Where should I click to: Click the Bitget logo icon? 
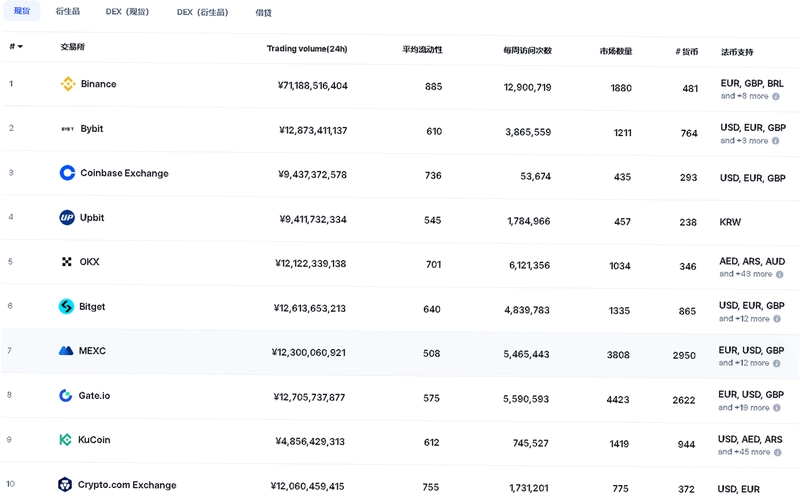pos(66,306)
